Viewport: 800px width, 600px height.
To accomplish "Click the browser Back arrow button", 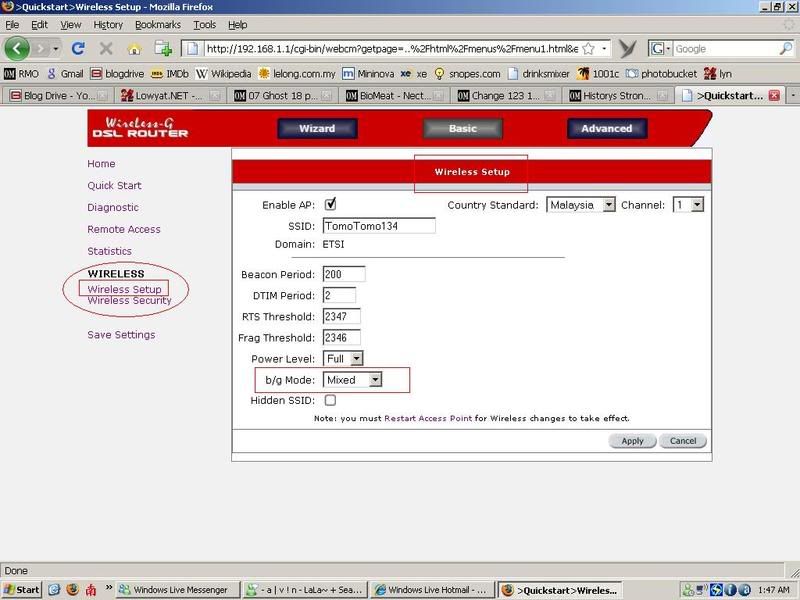I will [18, 48].
